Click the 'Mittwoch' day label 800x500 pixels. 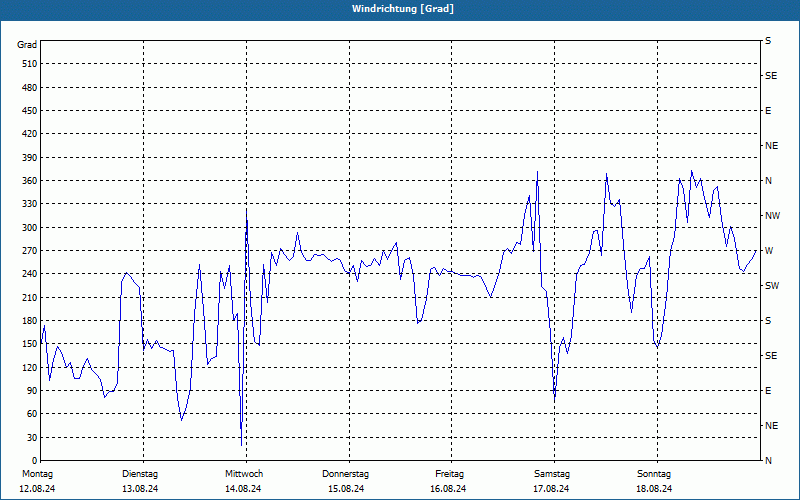coord(244,474)
